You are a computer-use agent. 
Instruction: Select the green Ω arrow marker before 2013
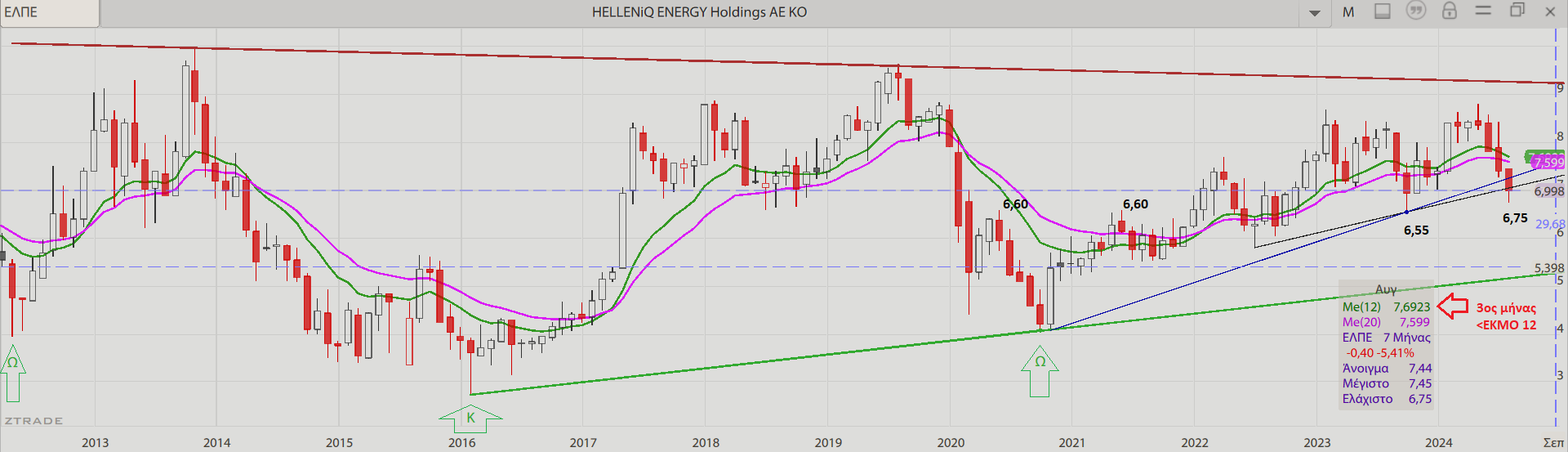pos(12,373)
